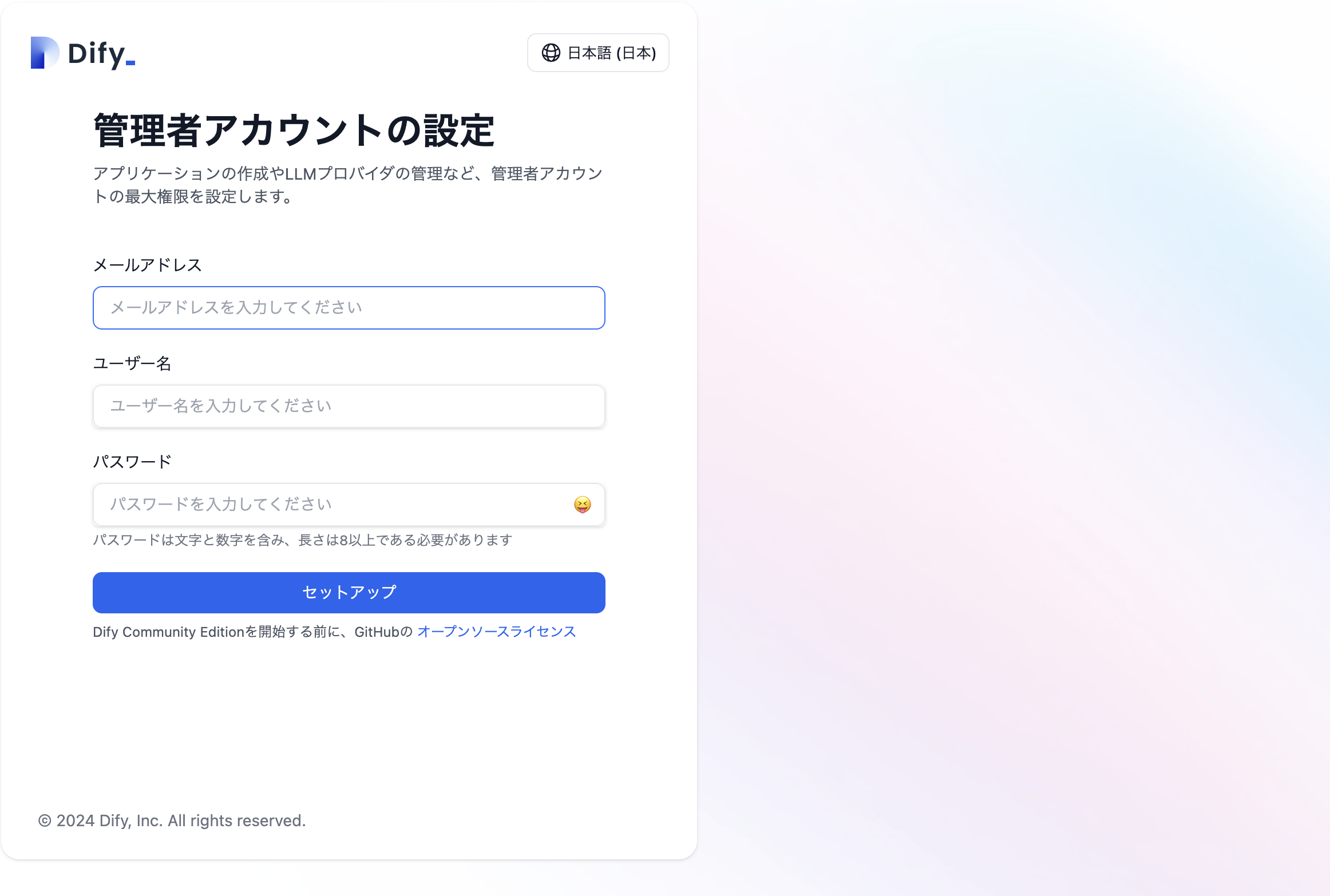Click the ユーザー名 field label
Viewport: 1330px width, 896px height.
click(x=132, y=363)
